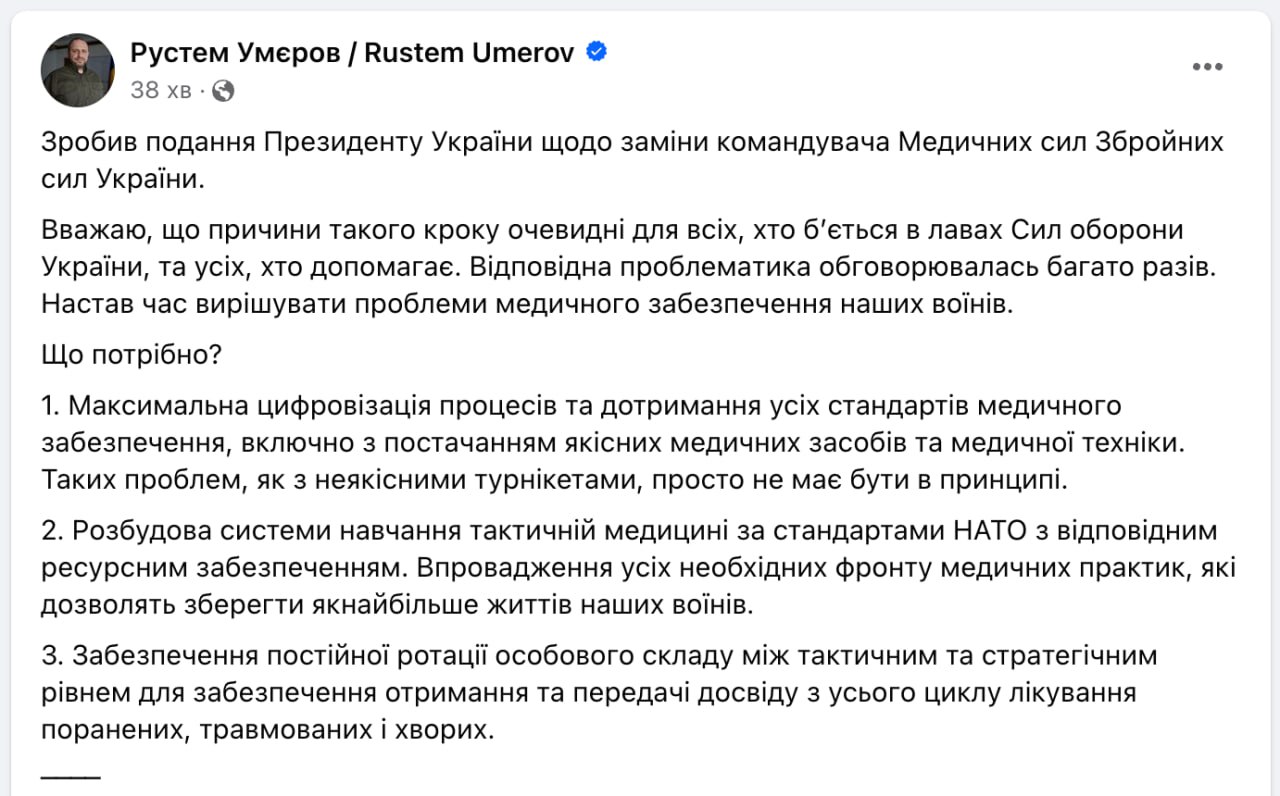Click the line starting 'дозволять зберегти якнайбільше життів'
This screenshot has height=796, width=1280.
pos(400,605)
